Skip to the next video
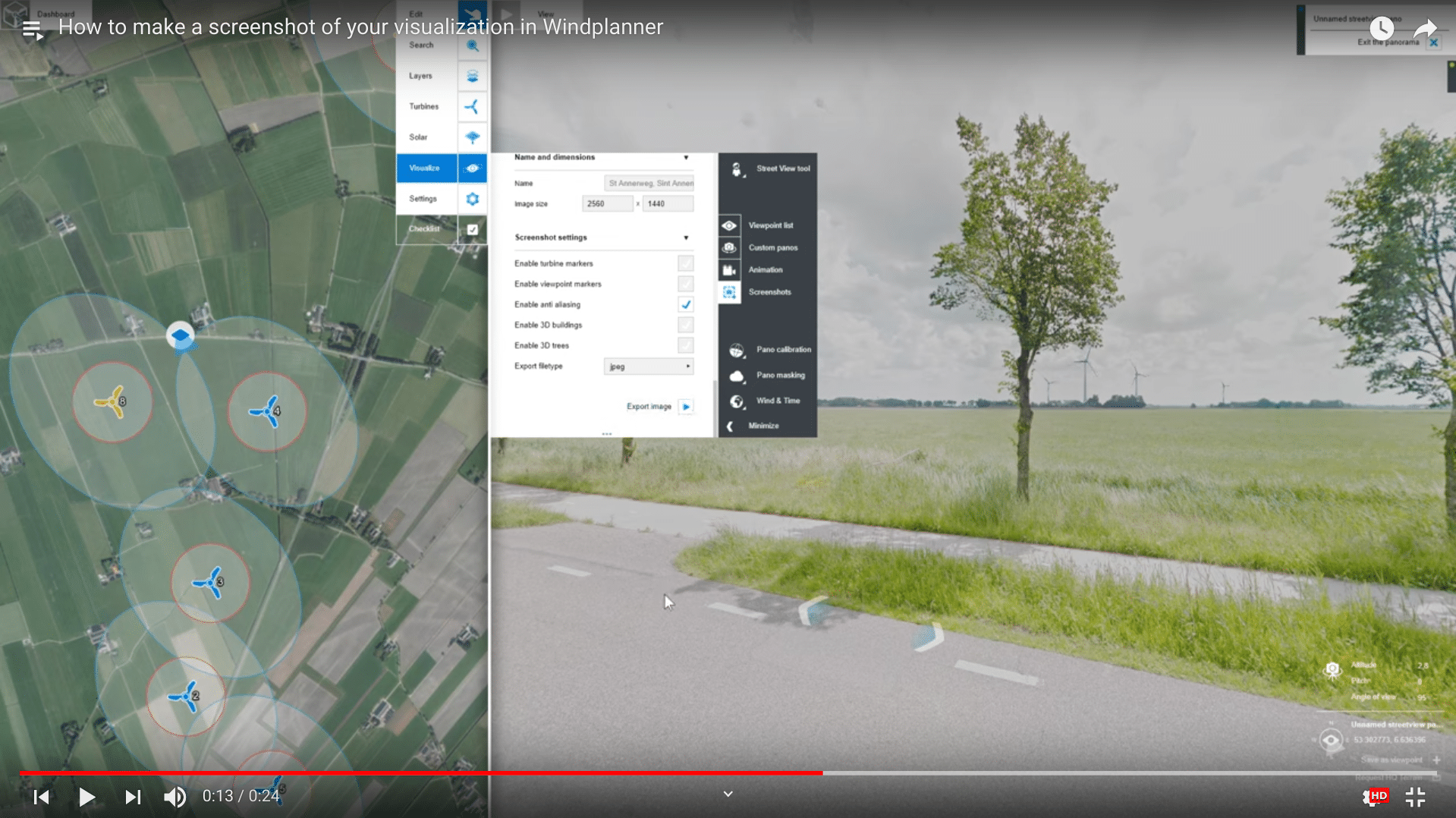This screenshot has width=1456, height=818. point(133,797)
